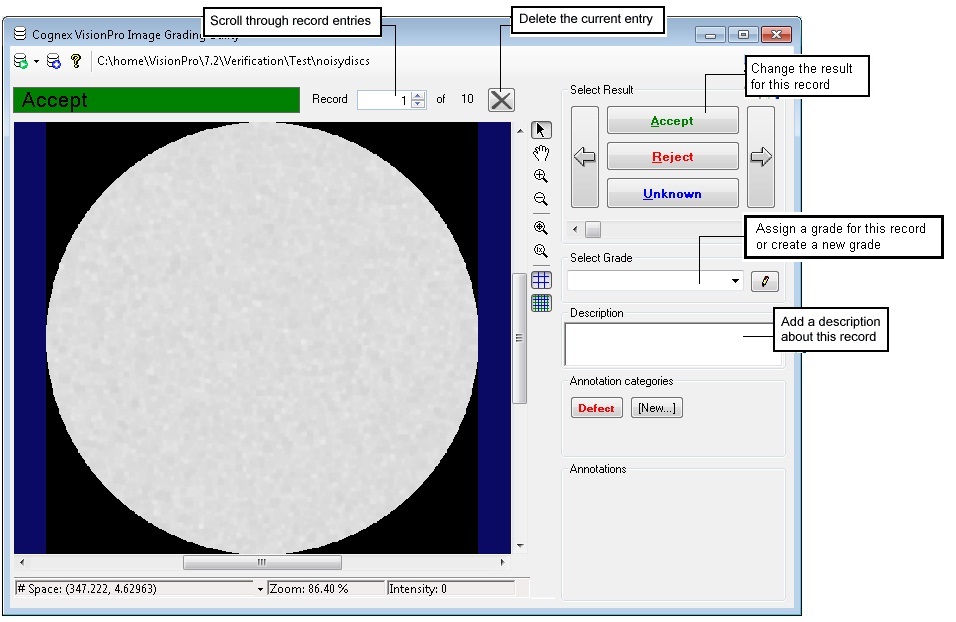The image size is (956, 622).
Task: Open the Space coordinate dropdown
Action: [x=260, y=588]
